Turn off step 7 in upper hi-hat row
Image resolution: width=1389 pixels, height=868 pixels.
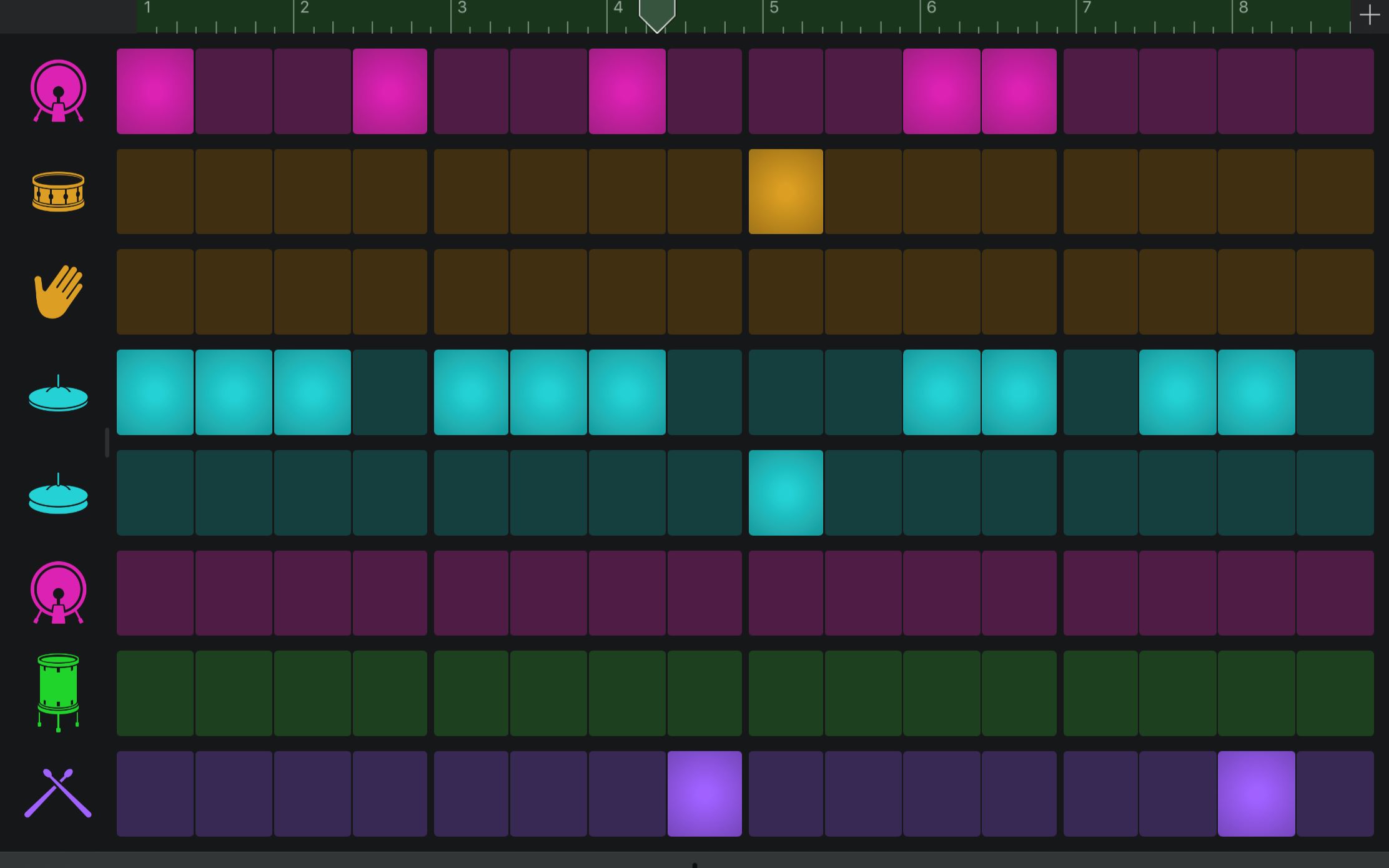[627, 392]
